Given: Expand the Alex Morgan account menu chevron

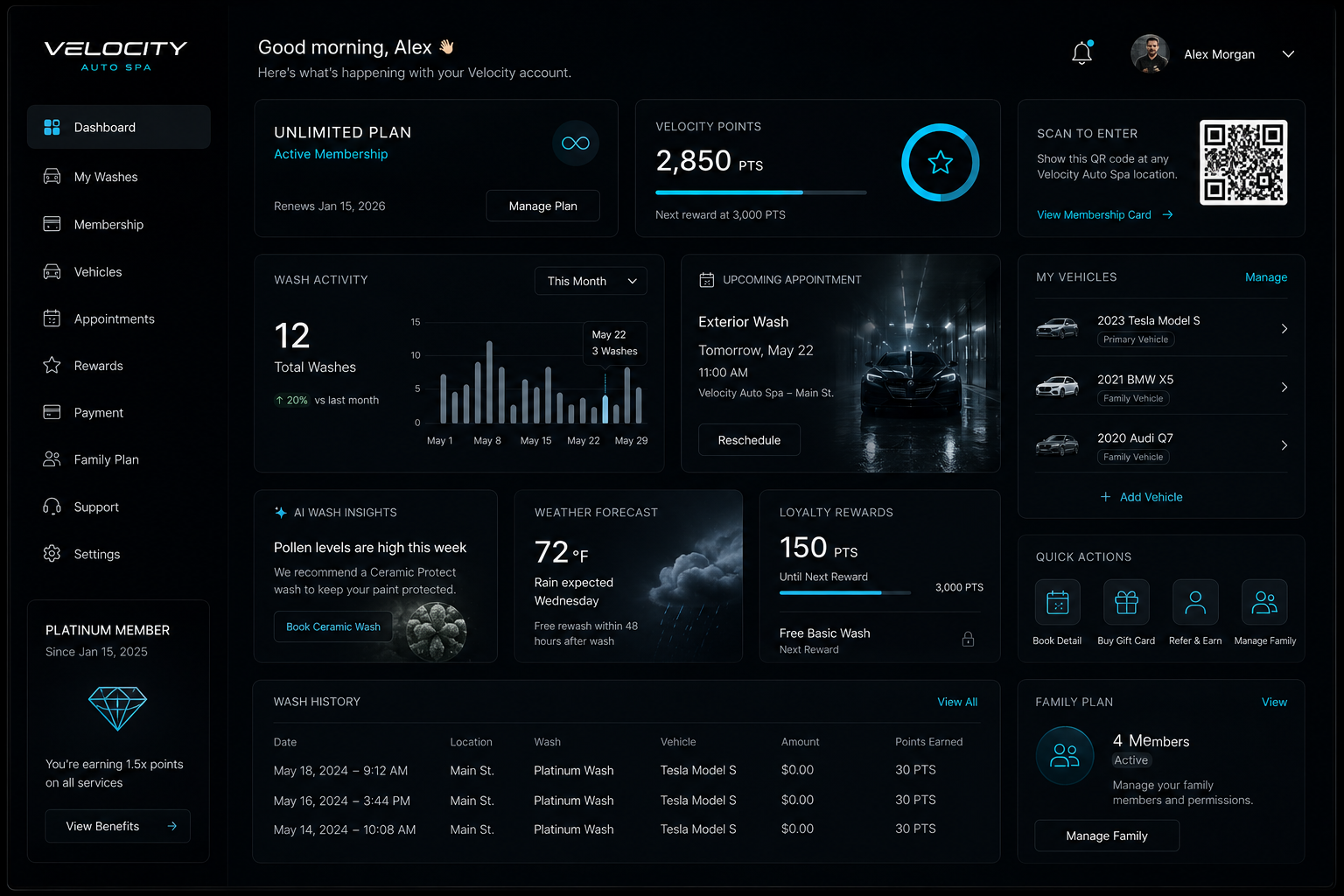Looking at the screenshot, I should (1288, 54).
